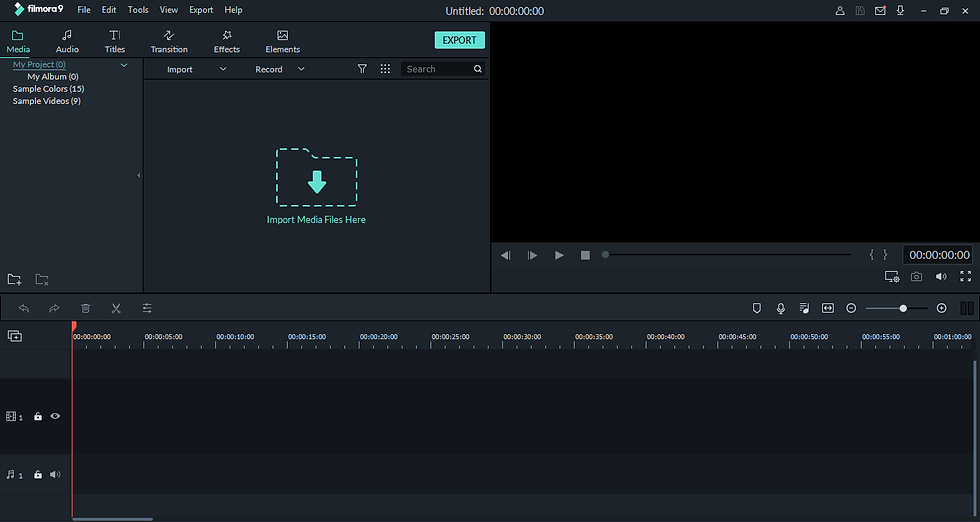This screenshot has width=980, height=522.
Task: Zoom in the timeline plus icon
Action: pyautogui.click(x=942, y=308)
